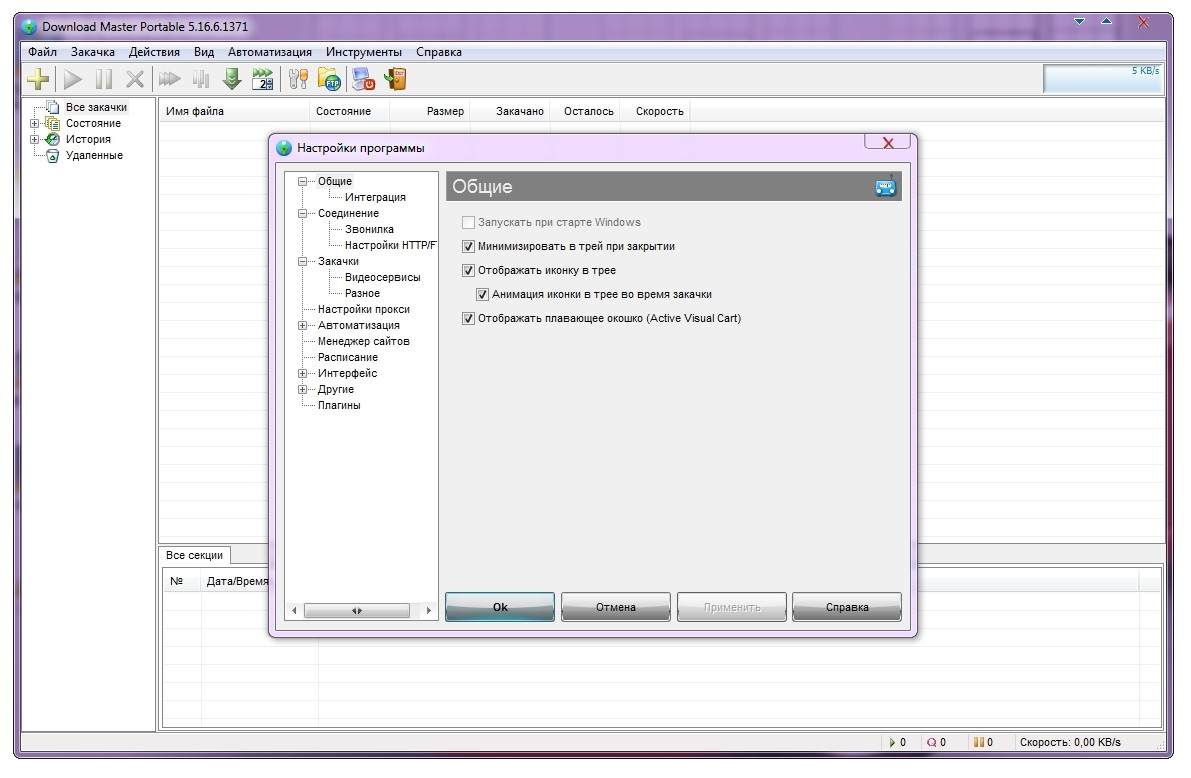Screen dimensions: 1191x778
Task: Click the История clock icon
Action: coord(52,139)
